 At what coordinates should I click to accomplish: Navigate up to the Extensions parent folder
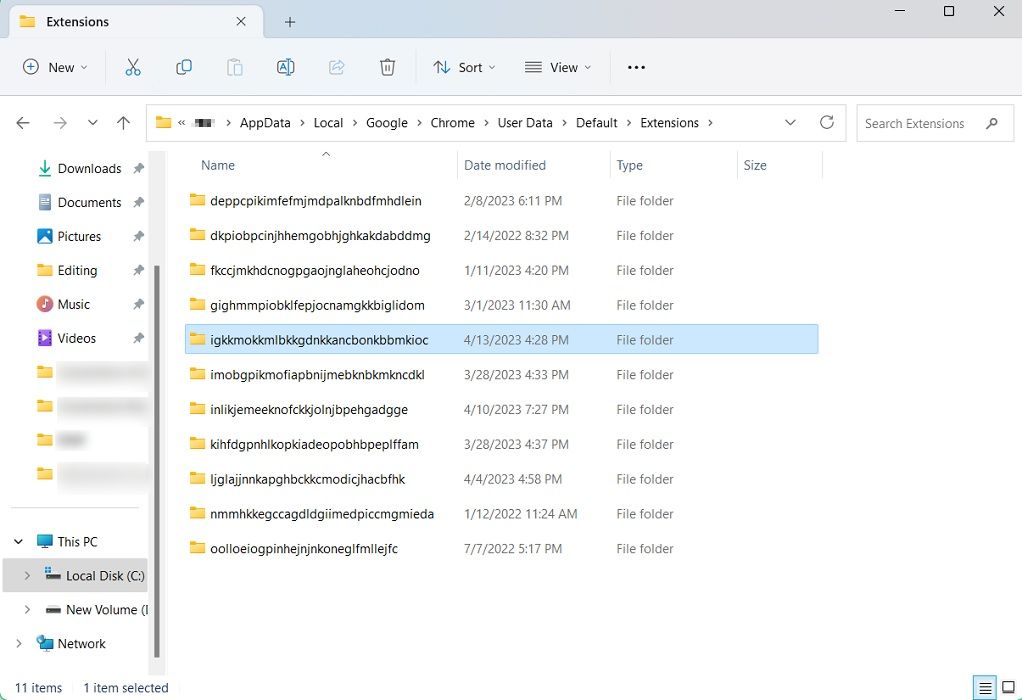[x=122, y=123]
